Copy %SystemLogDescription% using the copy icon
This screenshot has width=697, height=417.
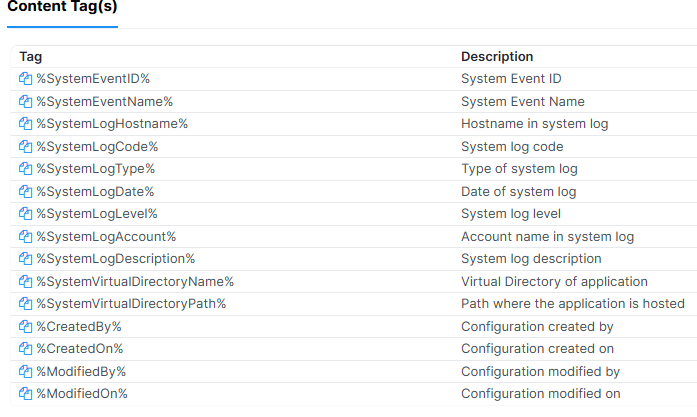click(x=26, y=259)
